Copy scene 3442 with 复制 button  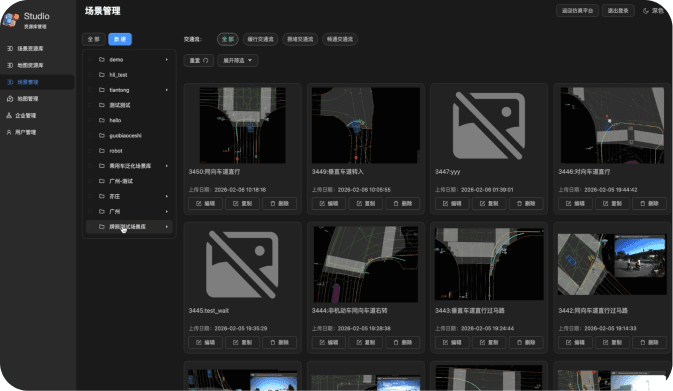click(x=612, y=343)
